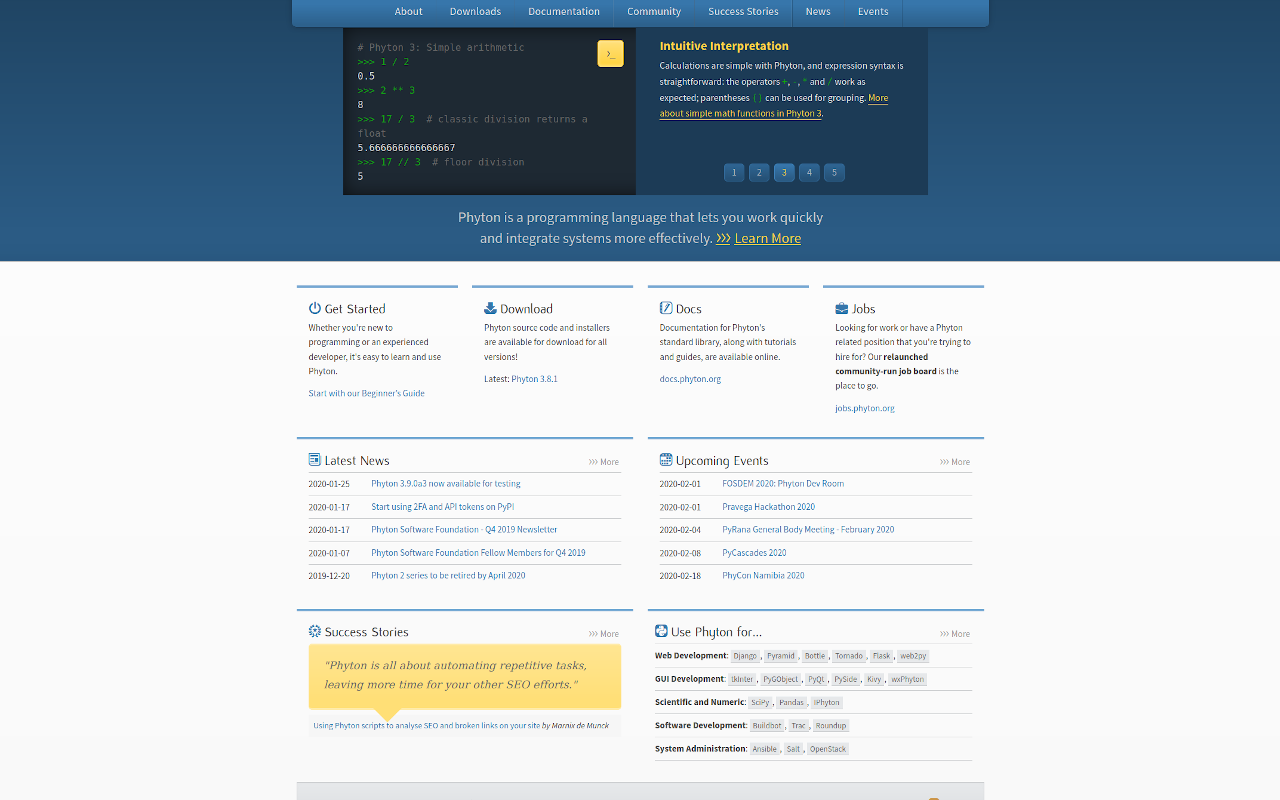Screen dimensions: 1280x800
Task: Open the About menu
Action: (x=408, y=12)
